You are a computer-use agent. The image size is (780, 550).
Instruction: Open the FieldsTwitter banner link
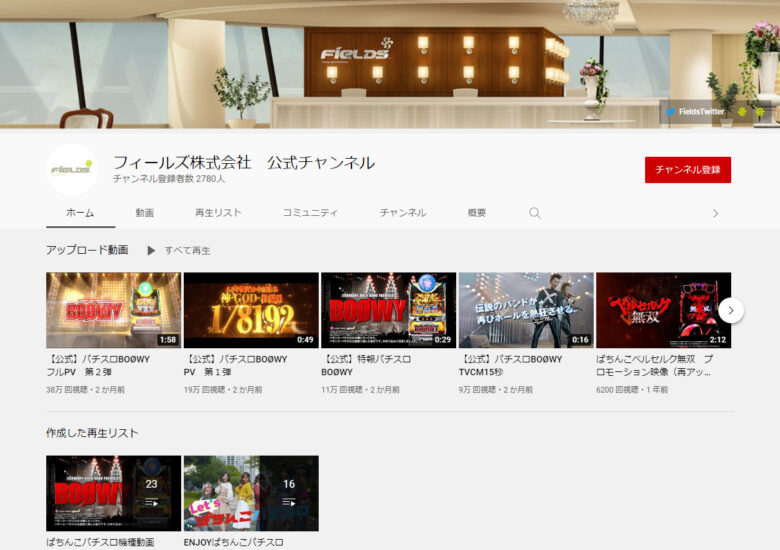pos(695,112)
